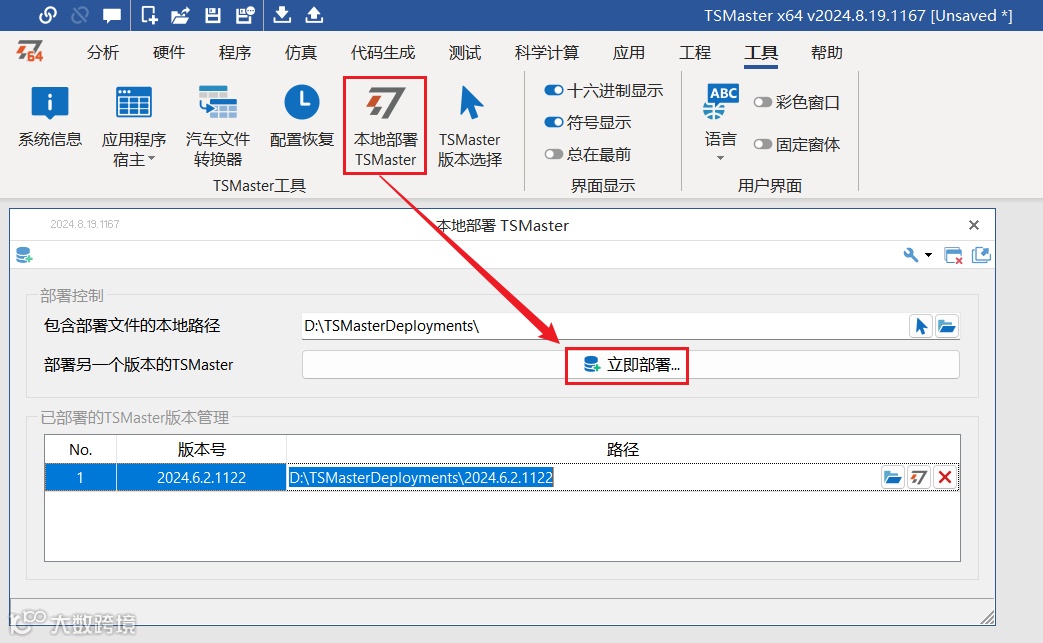Click the pop-out window icon in deploy toolbar

[981, 255]
